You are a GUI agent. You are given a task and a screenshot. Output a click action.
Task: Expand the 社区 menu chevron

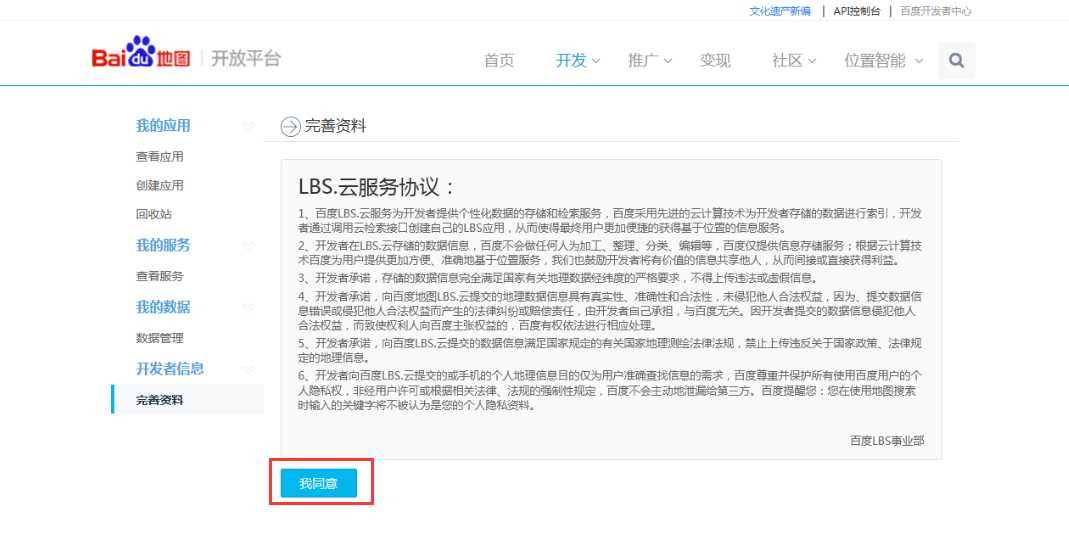[812, 61]
